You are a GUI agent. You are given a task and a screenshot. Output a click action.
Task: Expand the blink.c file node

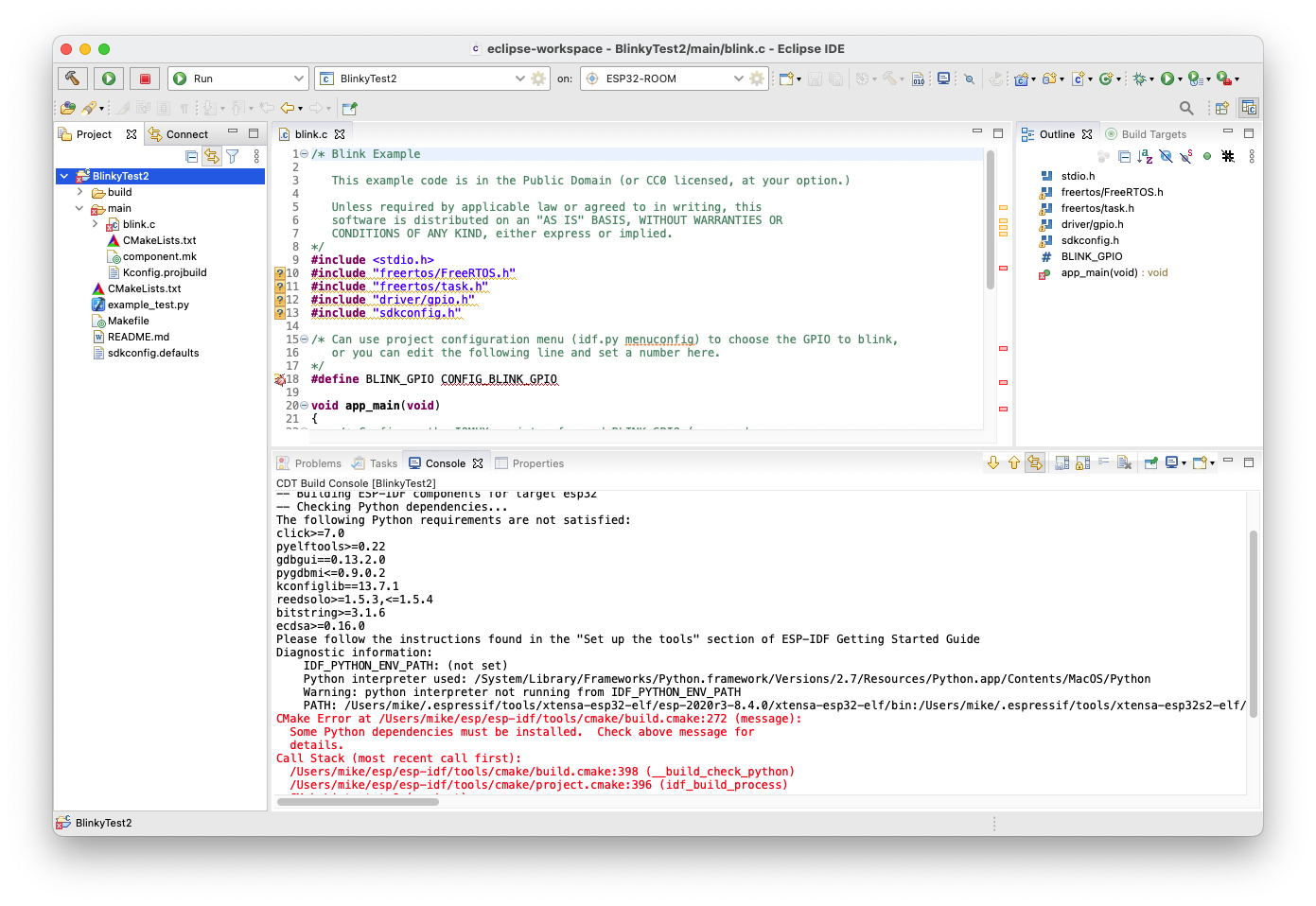pyautogui.click(x=95, y=224)
